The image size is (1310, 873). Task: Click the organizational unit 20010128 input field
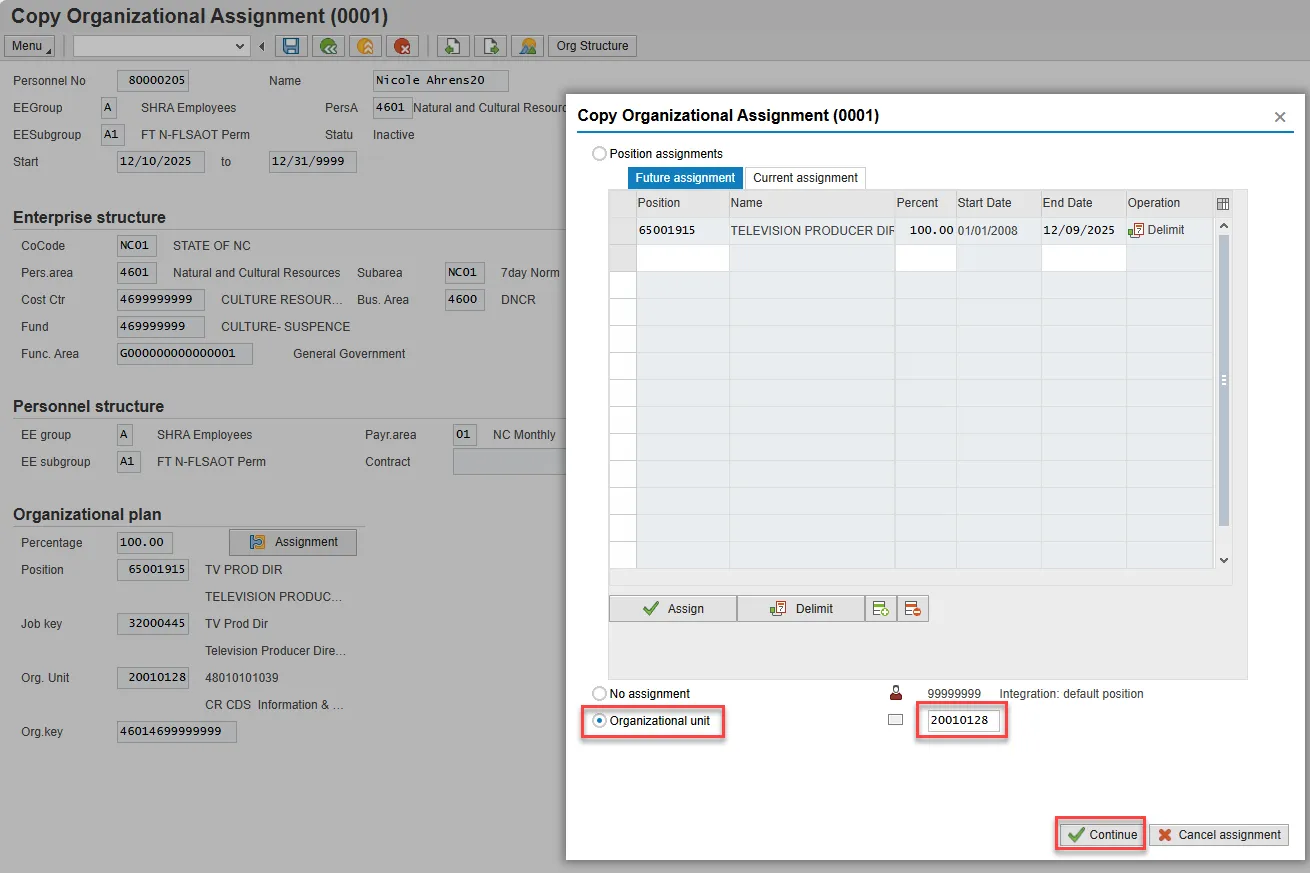(x=963, y=720)
